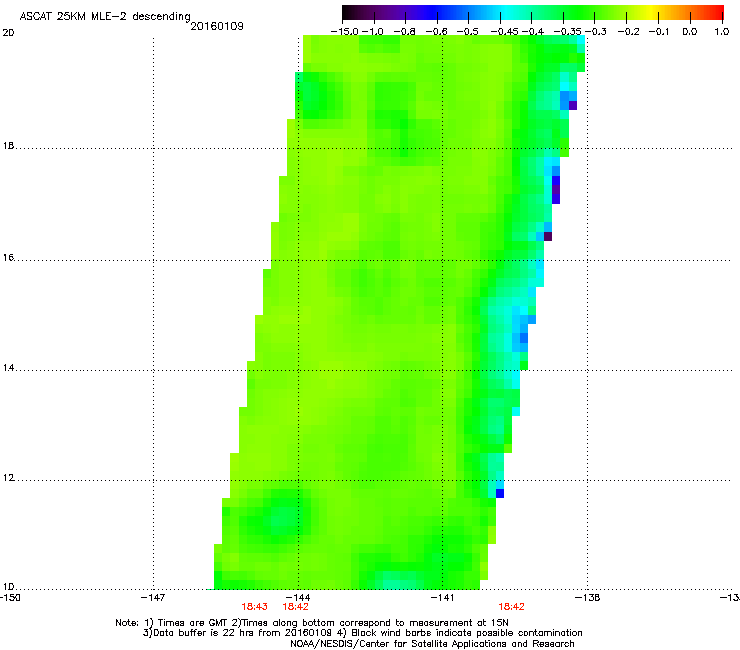Click the title 'ASCAT 25KM MLE-2 descending'
The width and height of the screenshot is (740, 650).
105,17
